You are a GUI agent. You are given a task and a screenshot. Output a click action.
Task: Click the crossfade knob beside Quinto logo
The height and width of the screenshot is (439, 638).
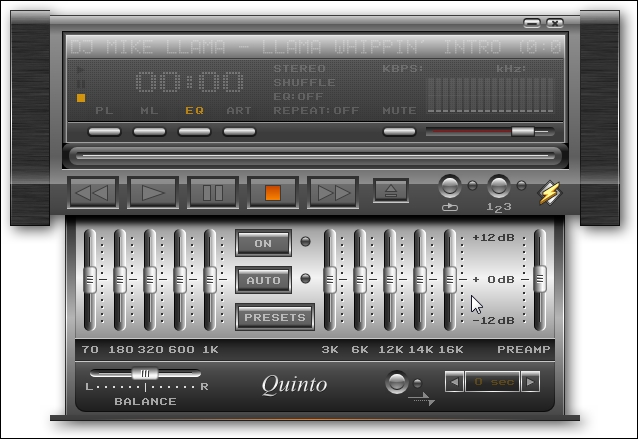[x=398, y=382]
